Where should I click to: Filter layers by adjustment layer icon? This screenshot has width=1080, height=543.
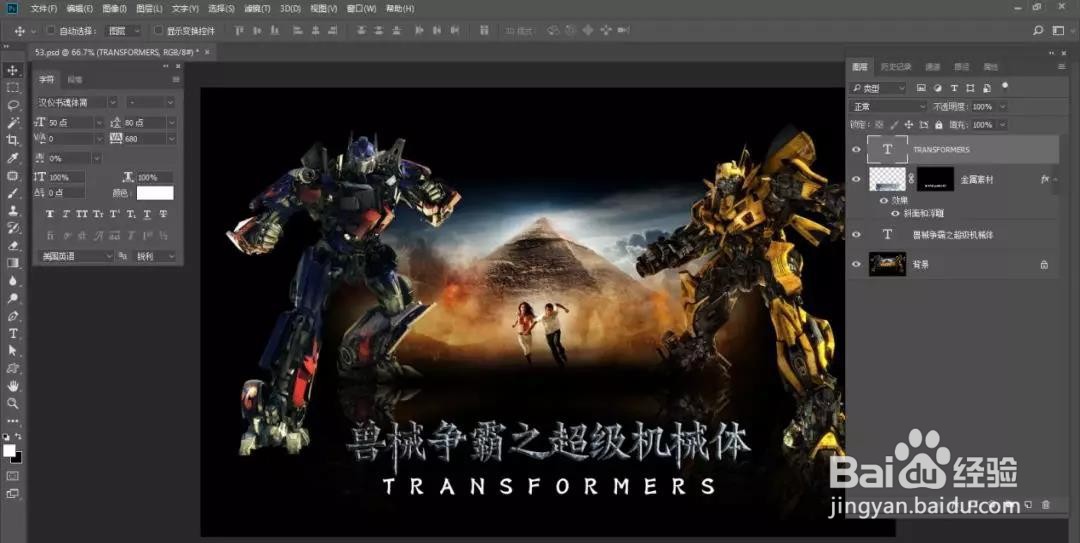pos(937,88)
